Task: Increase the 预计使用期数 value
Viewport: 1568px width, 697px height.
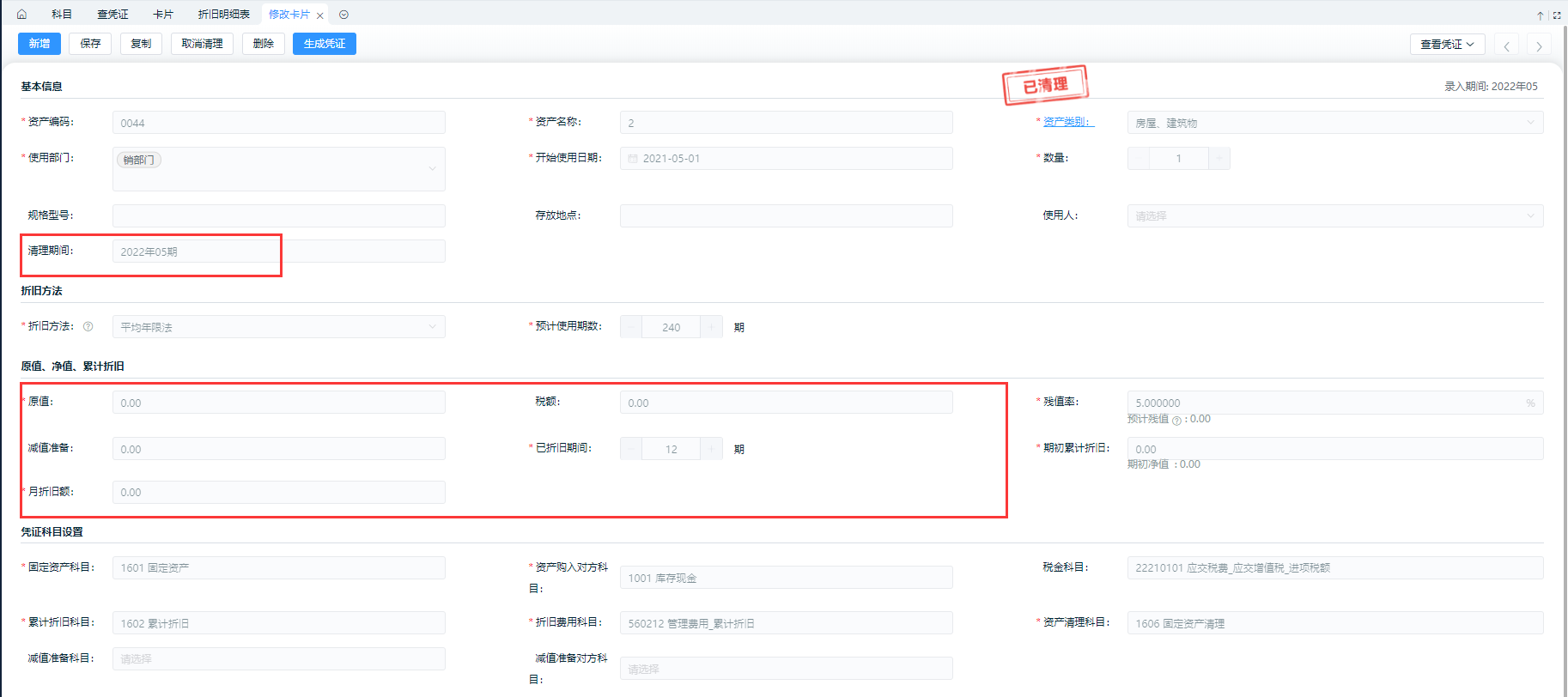Action: (712, 327)
